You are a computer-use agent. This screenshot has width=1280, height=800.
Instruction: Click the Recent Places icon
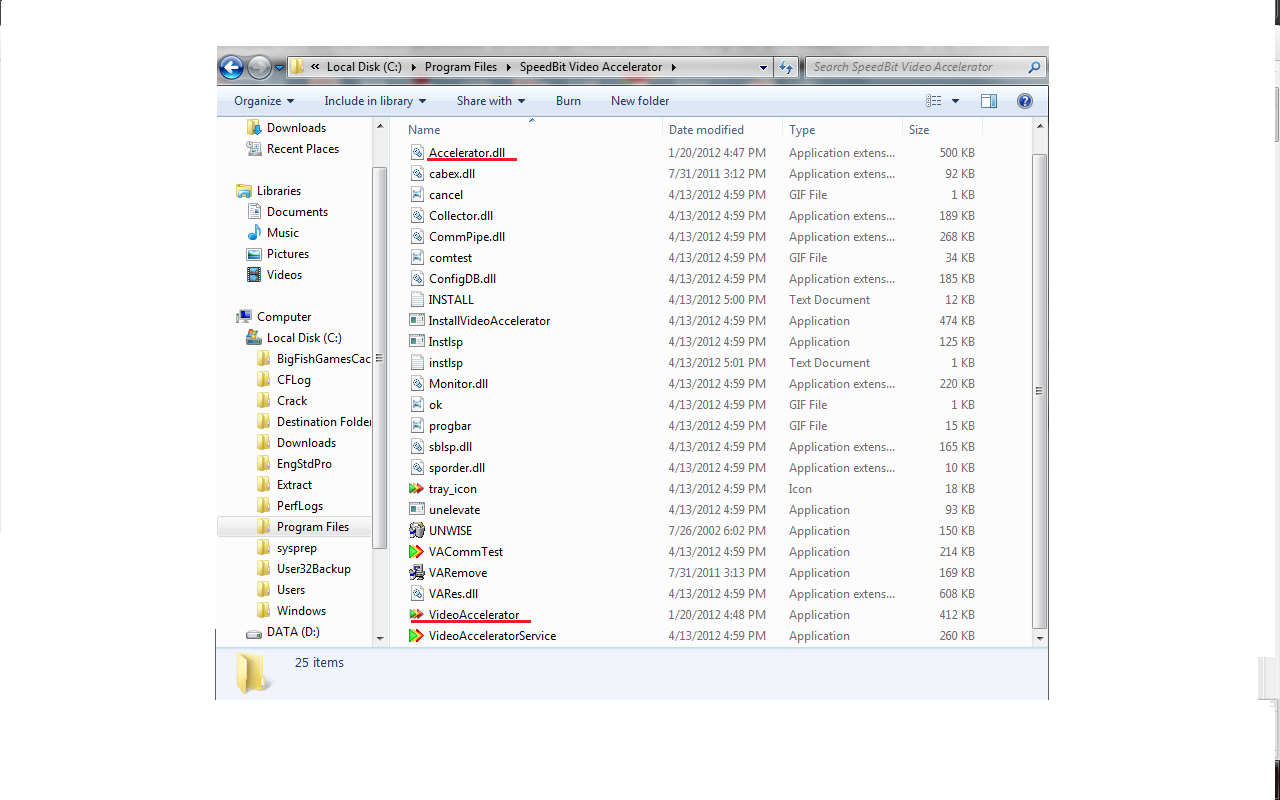point(254,149)
